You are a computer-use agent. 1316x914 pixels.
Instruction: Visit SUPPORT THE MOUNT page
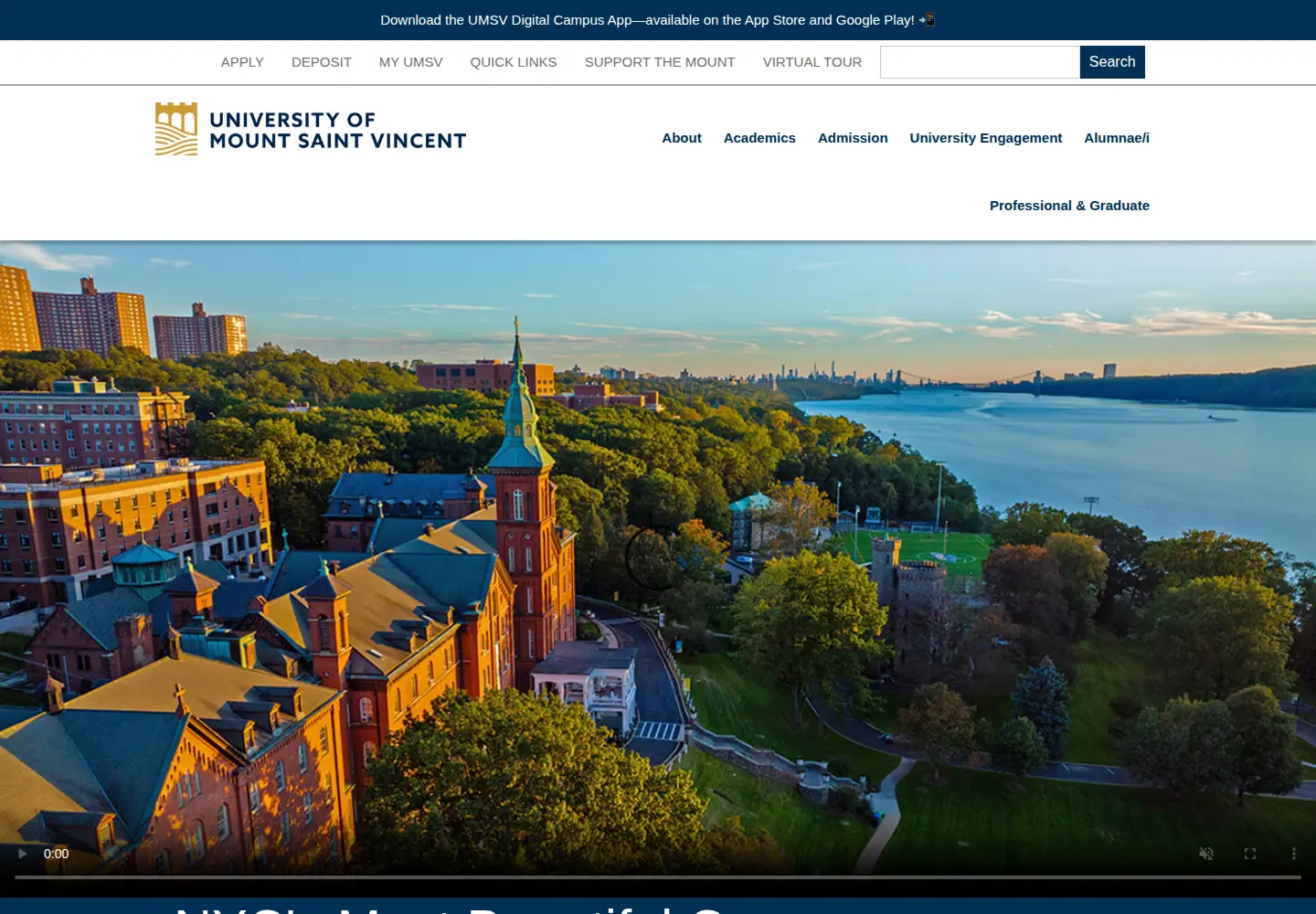[x=660, y=62]
